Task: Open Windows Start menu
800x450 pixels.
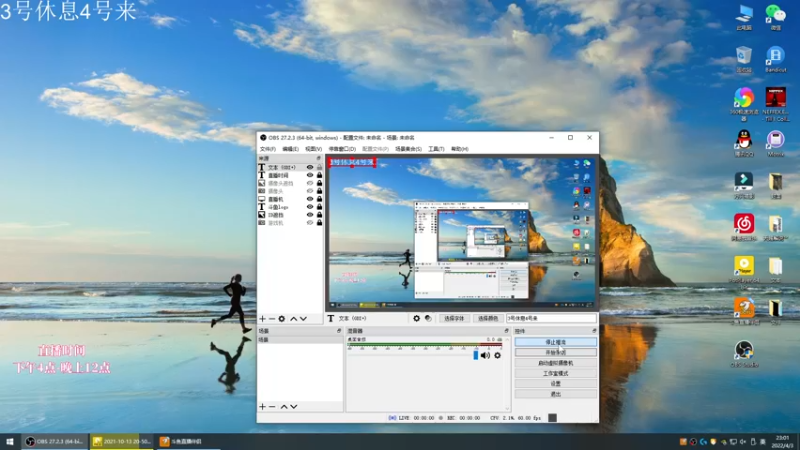Action: pyautogui.click(x=10, y=442)
